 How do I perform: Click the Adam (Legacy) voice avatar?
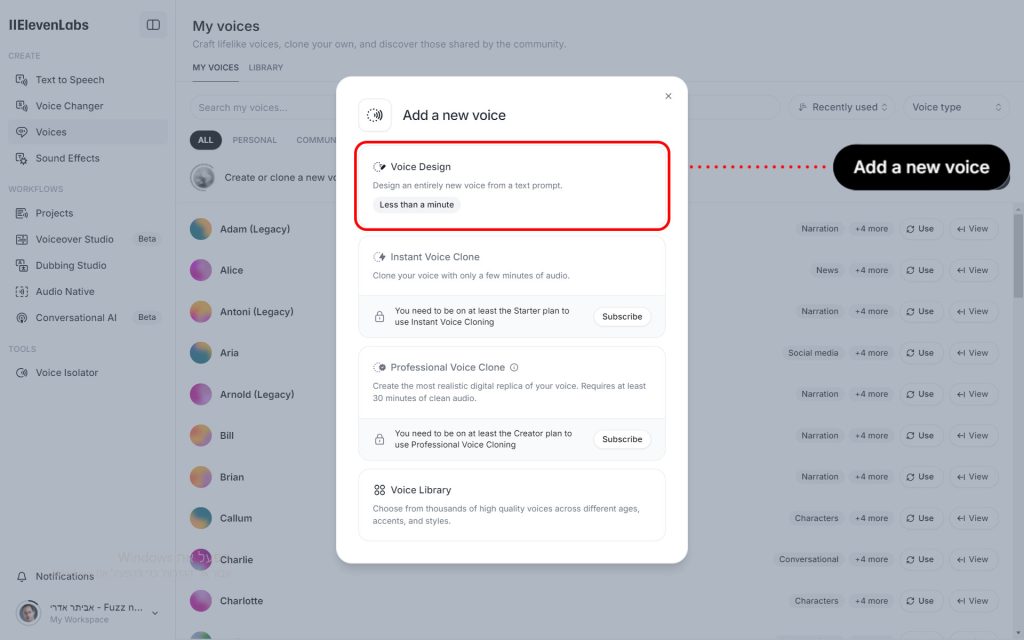click(x=201, y=229)
